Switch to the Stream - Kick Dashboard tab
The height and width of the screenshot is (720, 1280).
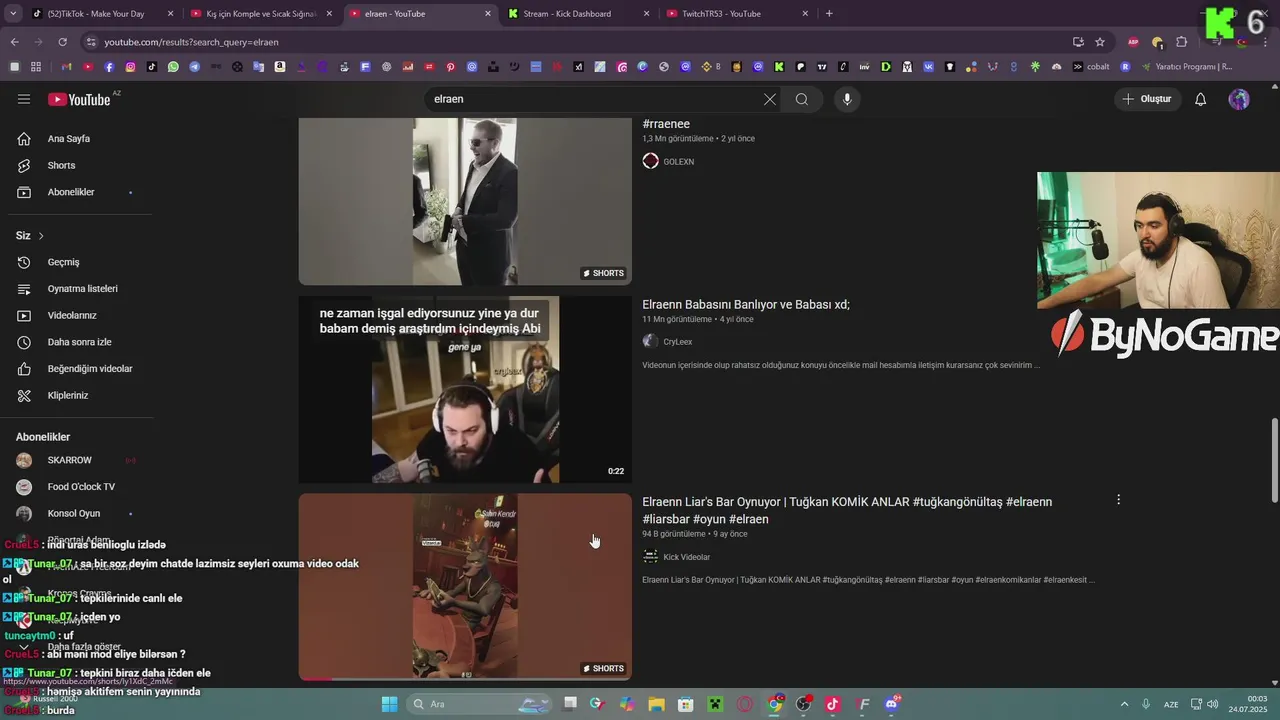pyautogui.click(x=579, y=14)
